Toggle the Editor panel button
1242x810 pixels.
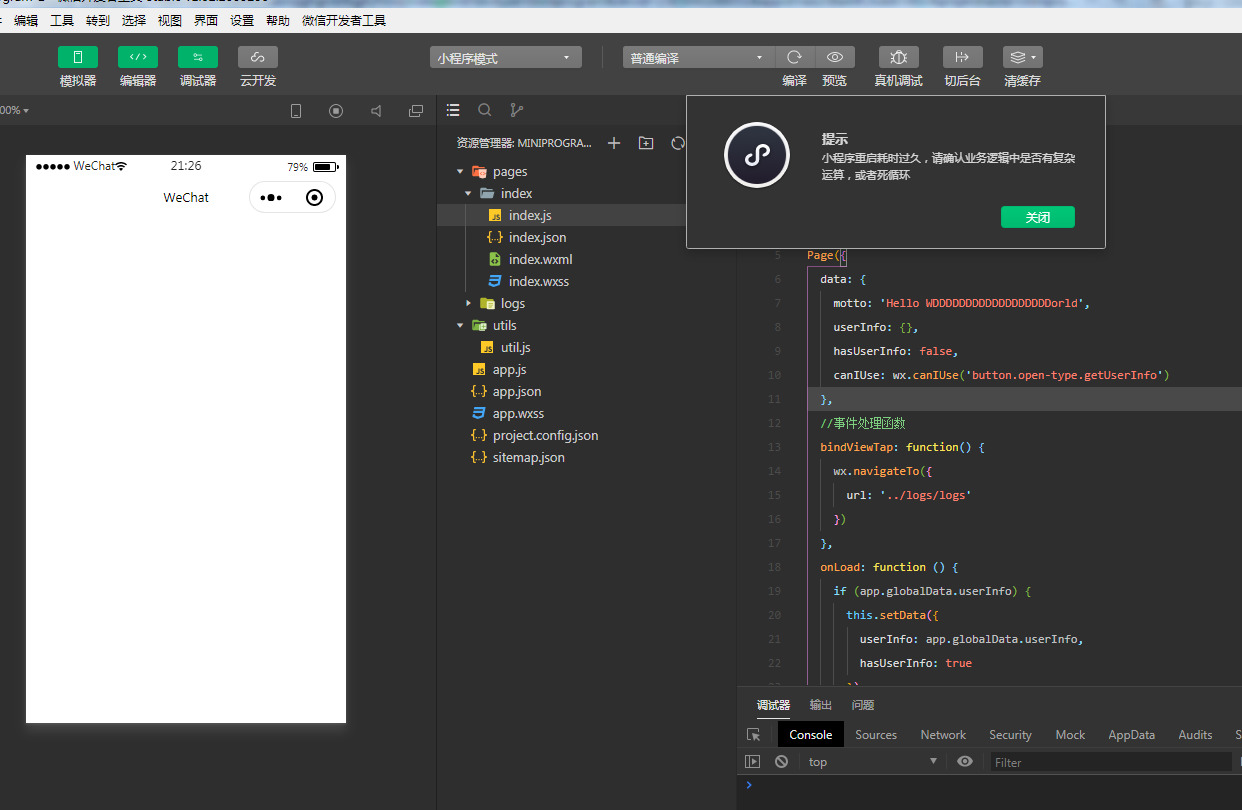tap(138, 57)
